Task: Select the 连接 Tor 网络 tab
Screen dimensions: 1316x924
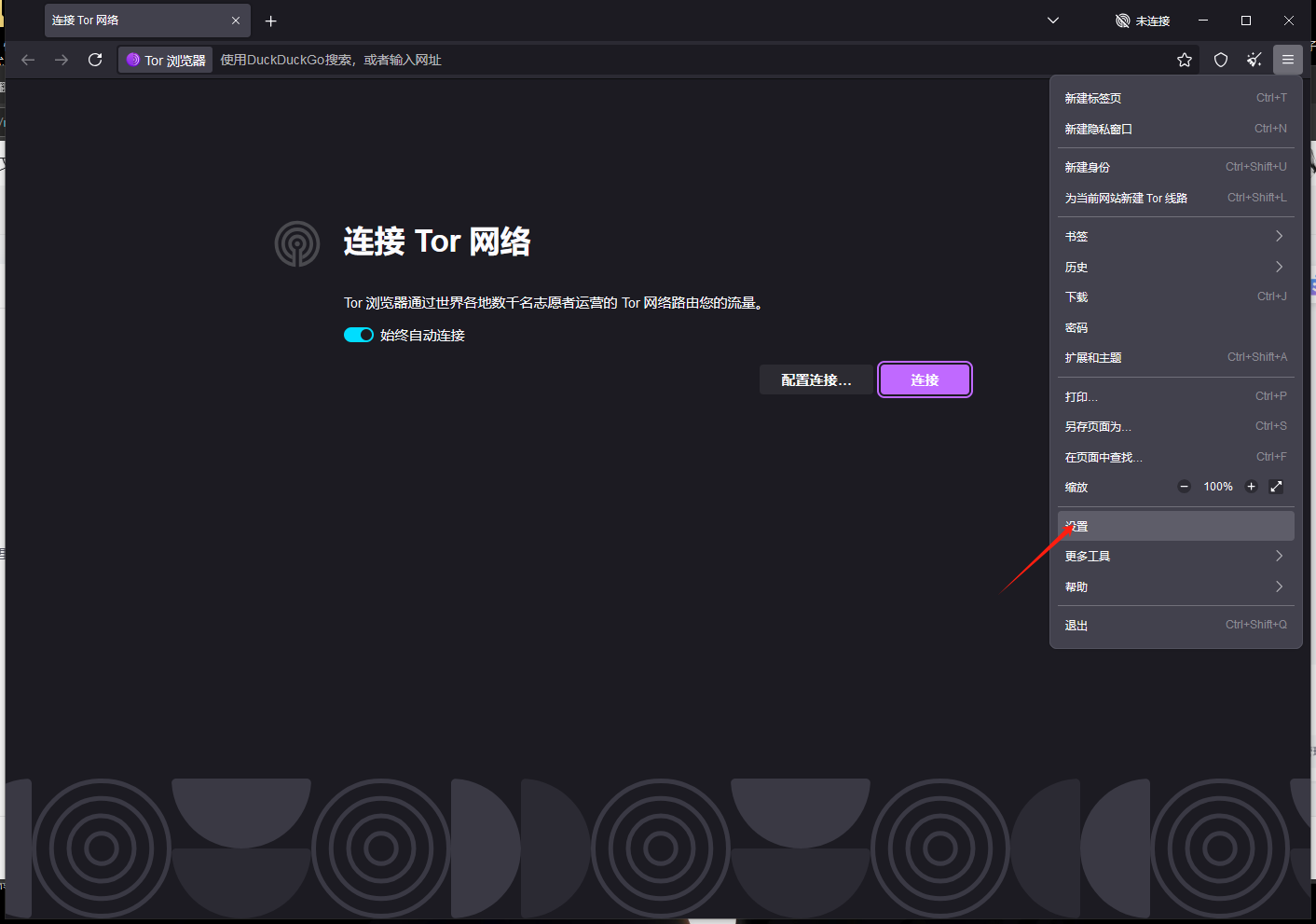Action: coord(147,21)
